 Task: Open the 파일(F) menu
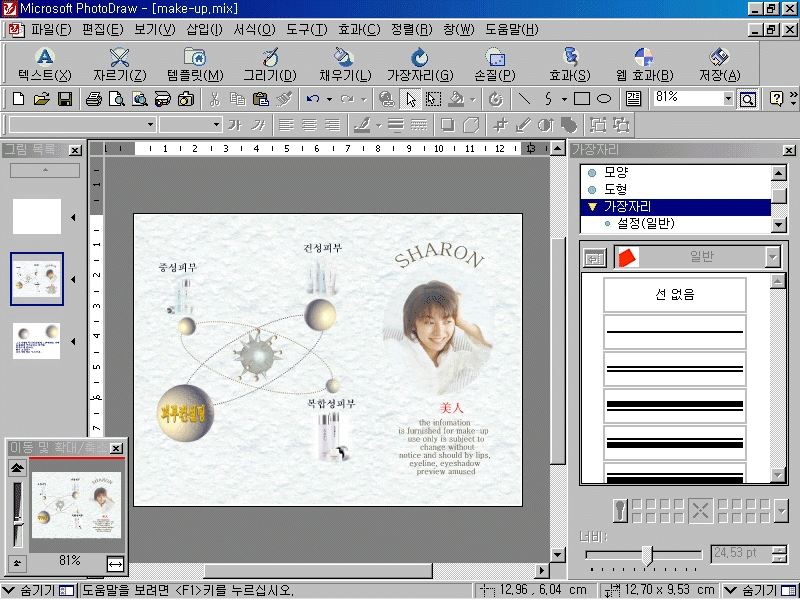tap(51, 30)
